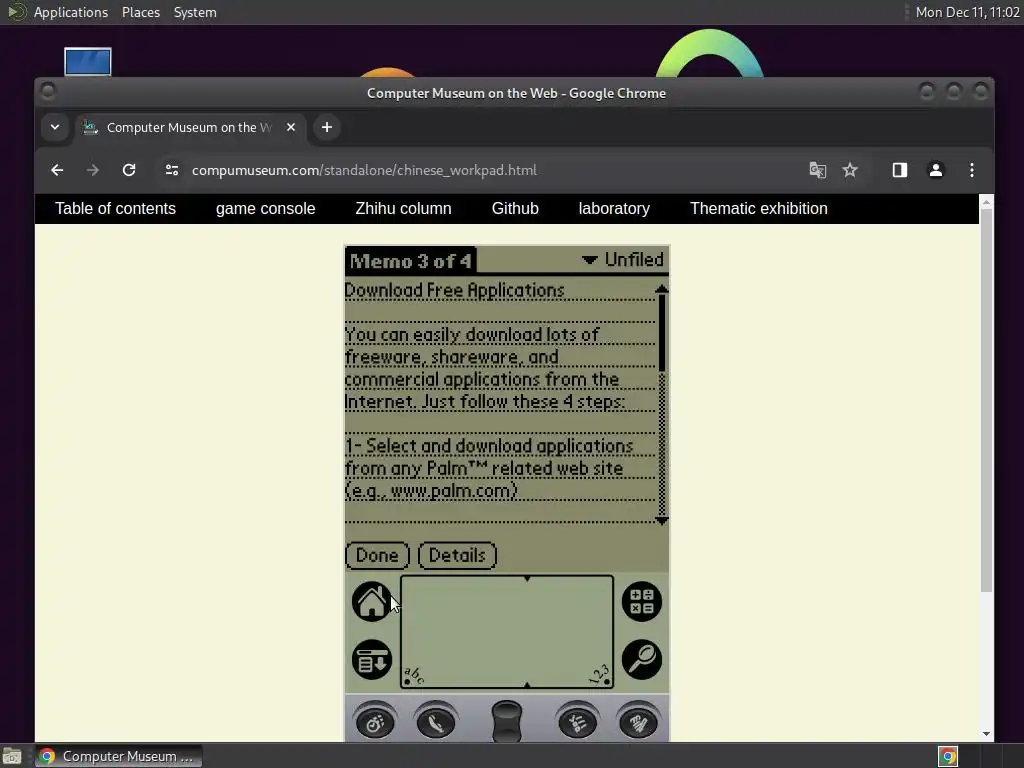
Task: Click memo line 'commercial applications from the'
Action: (x=482, y=379)
